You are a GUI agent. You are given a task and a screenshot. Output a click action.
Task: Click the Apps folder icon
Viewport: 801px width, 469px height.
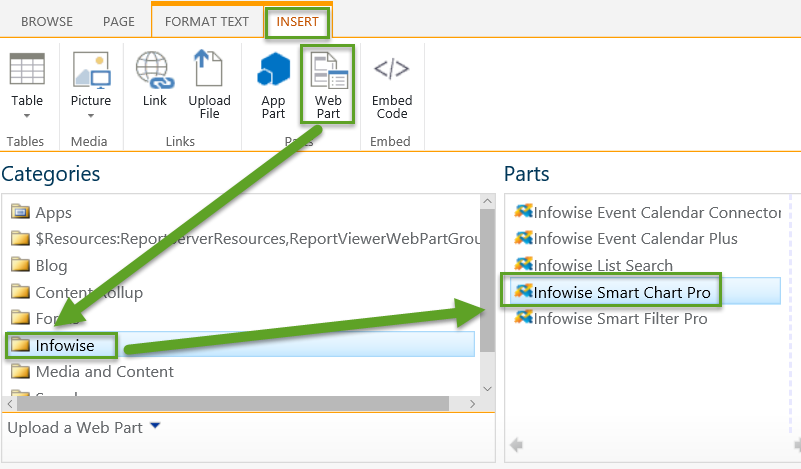pyautogui.click(x=20, y=211)
